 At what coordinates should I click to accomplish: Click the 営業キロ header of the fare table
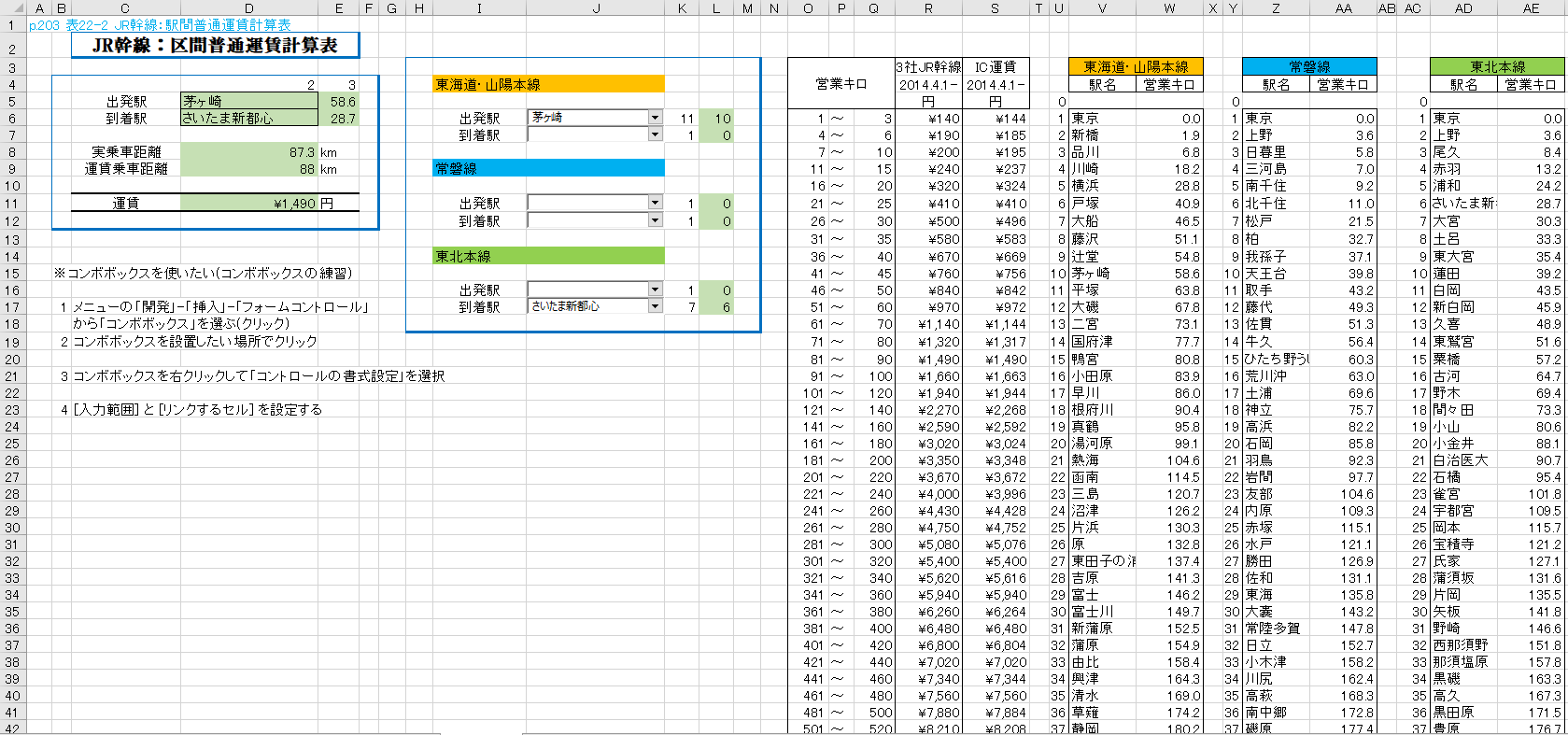(841, 84)
